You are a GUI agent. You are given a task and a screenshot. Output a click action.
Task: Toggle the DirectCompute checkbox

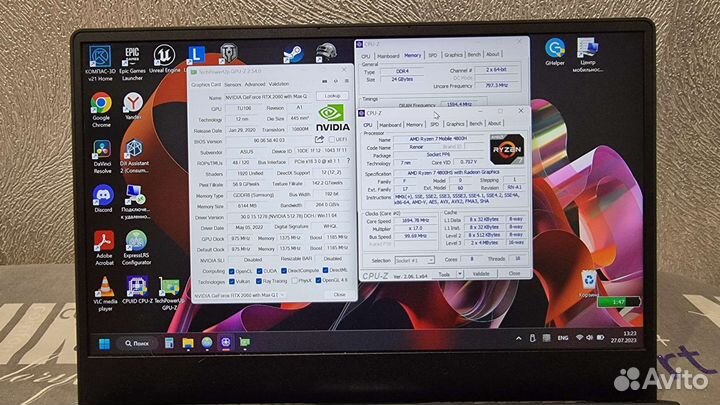284,270
